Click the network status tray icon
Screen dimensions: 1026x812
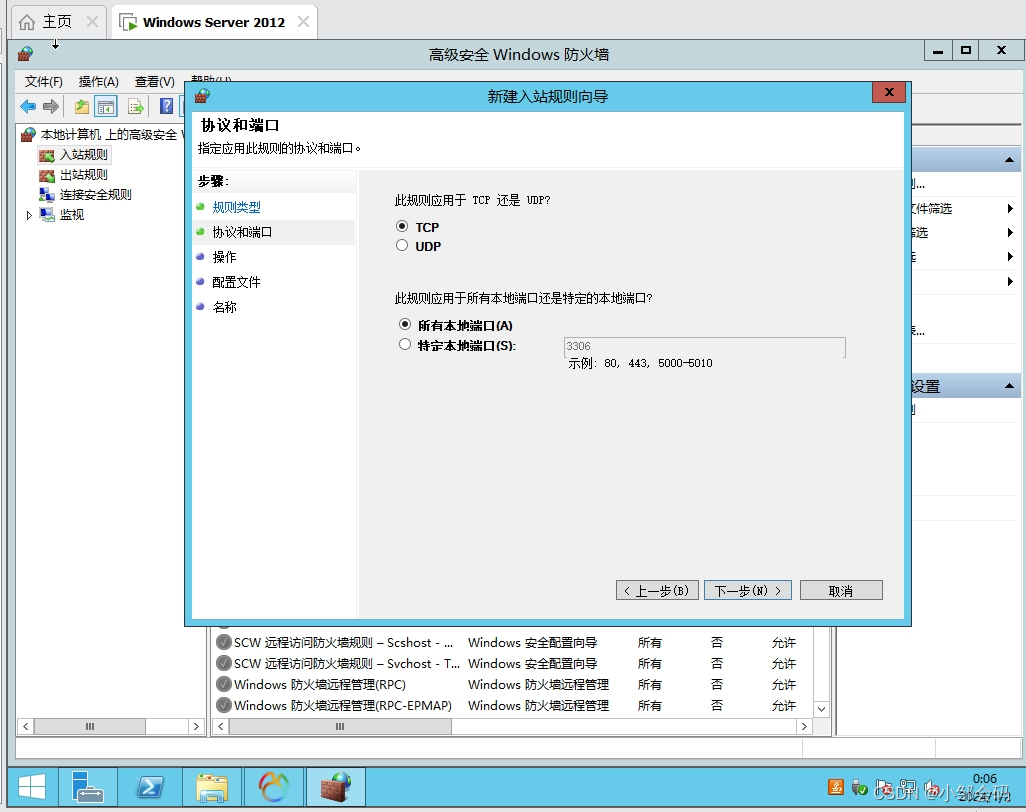pos(908,787)
